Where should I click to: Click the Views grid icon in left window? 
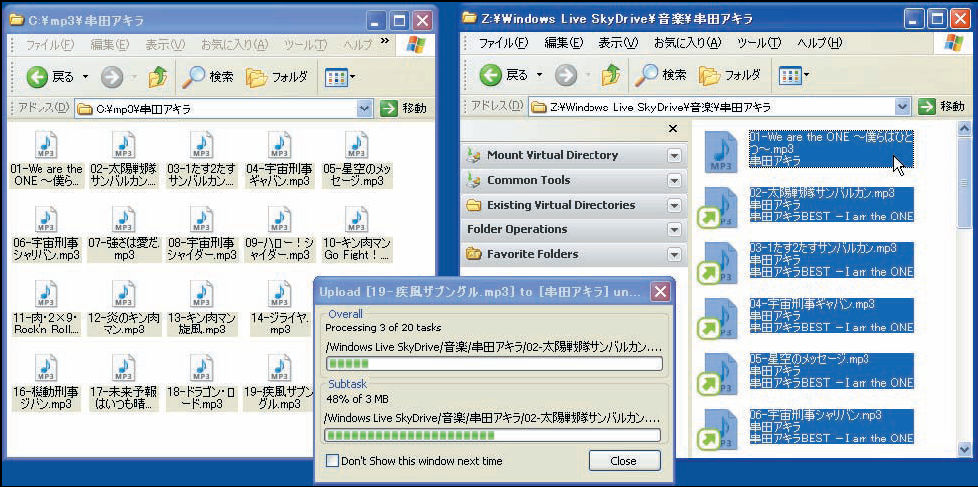336,77
